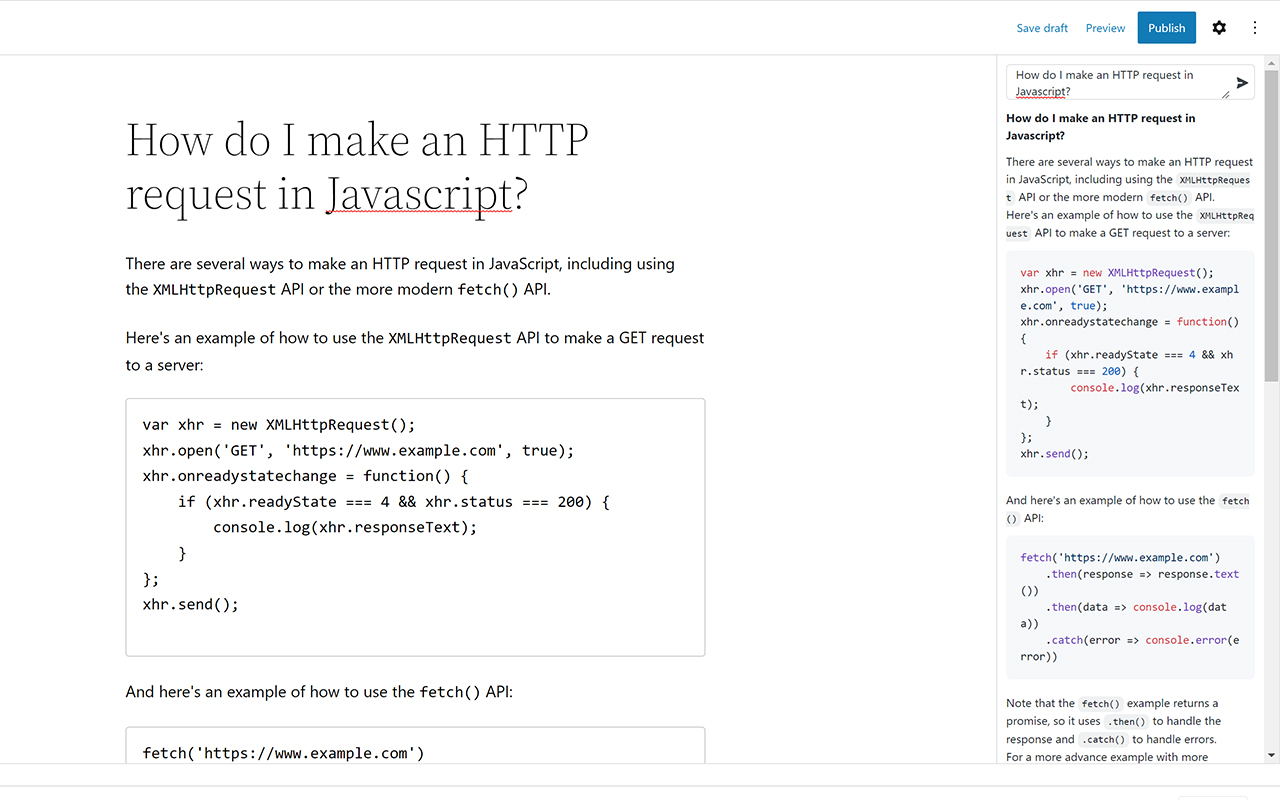The height and width of the screenshot is (800, 1280).
Task: Click the Publish button
Action: [x=1166, y=28]
